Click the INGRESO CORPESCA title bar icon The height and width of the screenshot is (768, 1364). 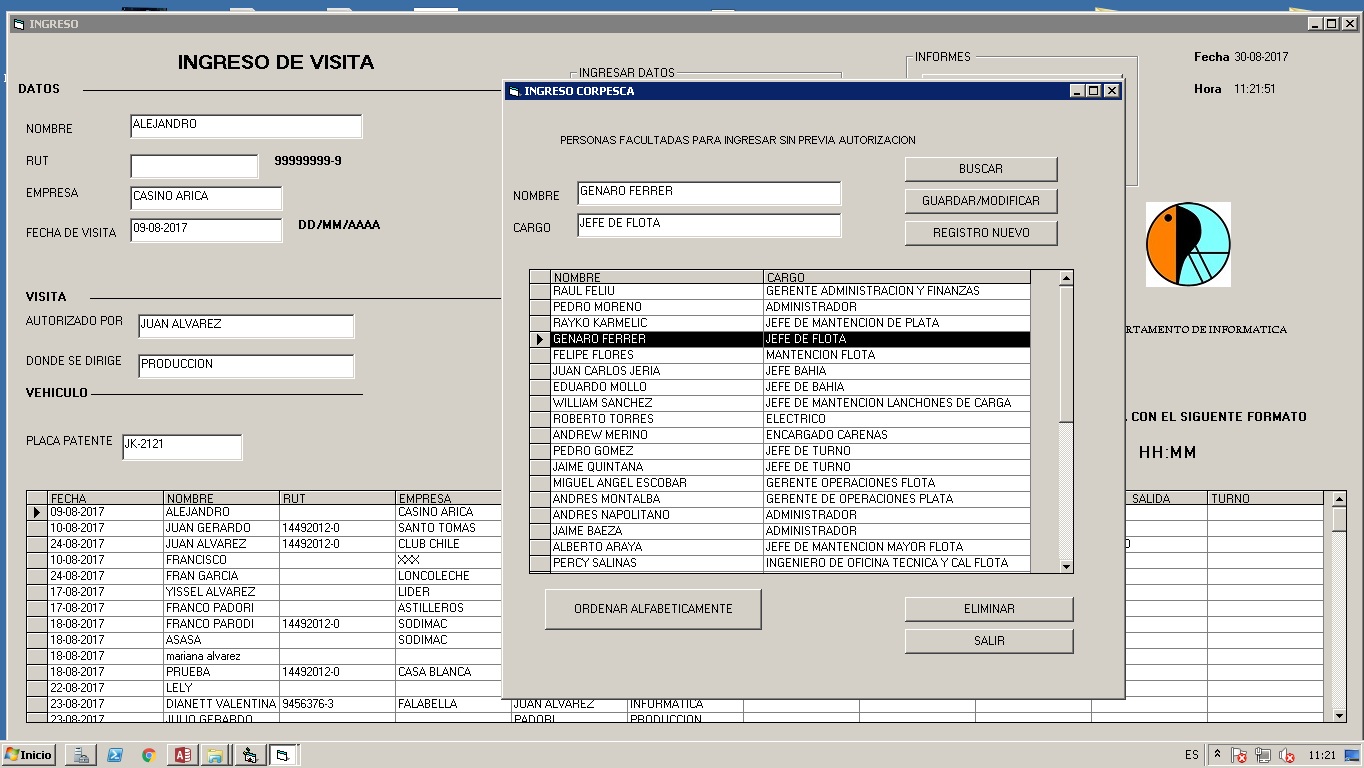[x=514, y=91]
